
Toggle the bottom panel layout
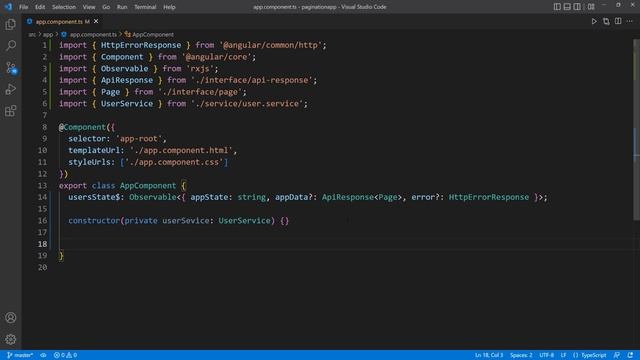coord(567,7)
